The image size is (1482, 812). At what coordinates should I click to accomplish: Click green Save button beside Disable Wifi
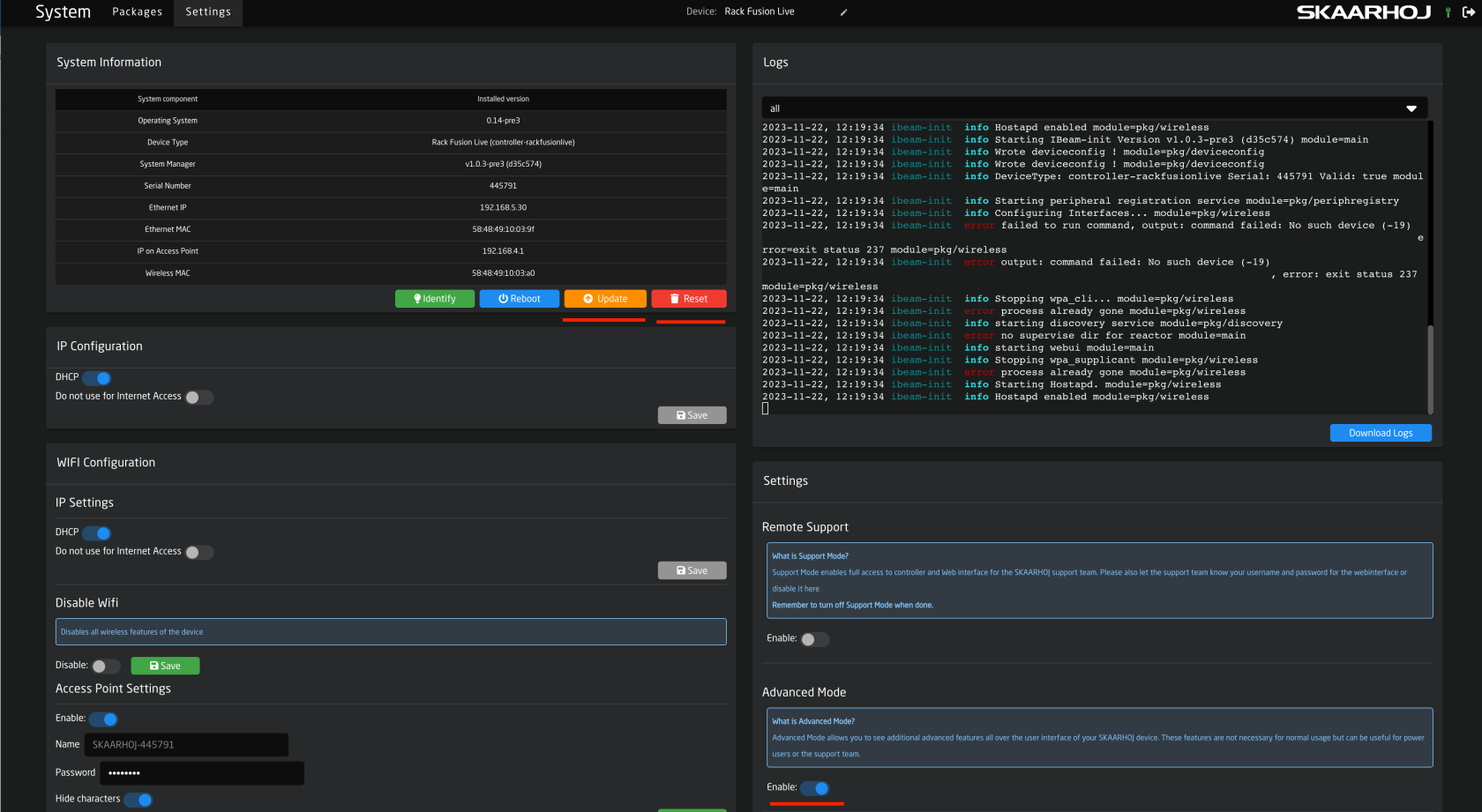[165, 666]
